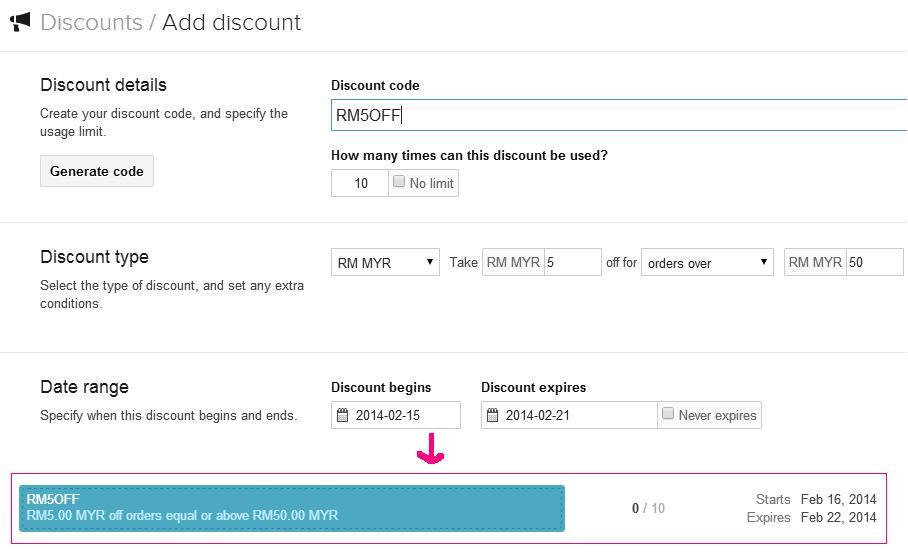908x553 pixels.
Task: Open calendar icon for Discount begins
Action: [343, 415]
